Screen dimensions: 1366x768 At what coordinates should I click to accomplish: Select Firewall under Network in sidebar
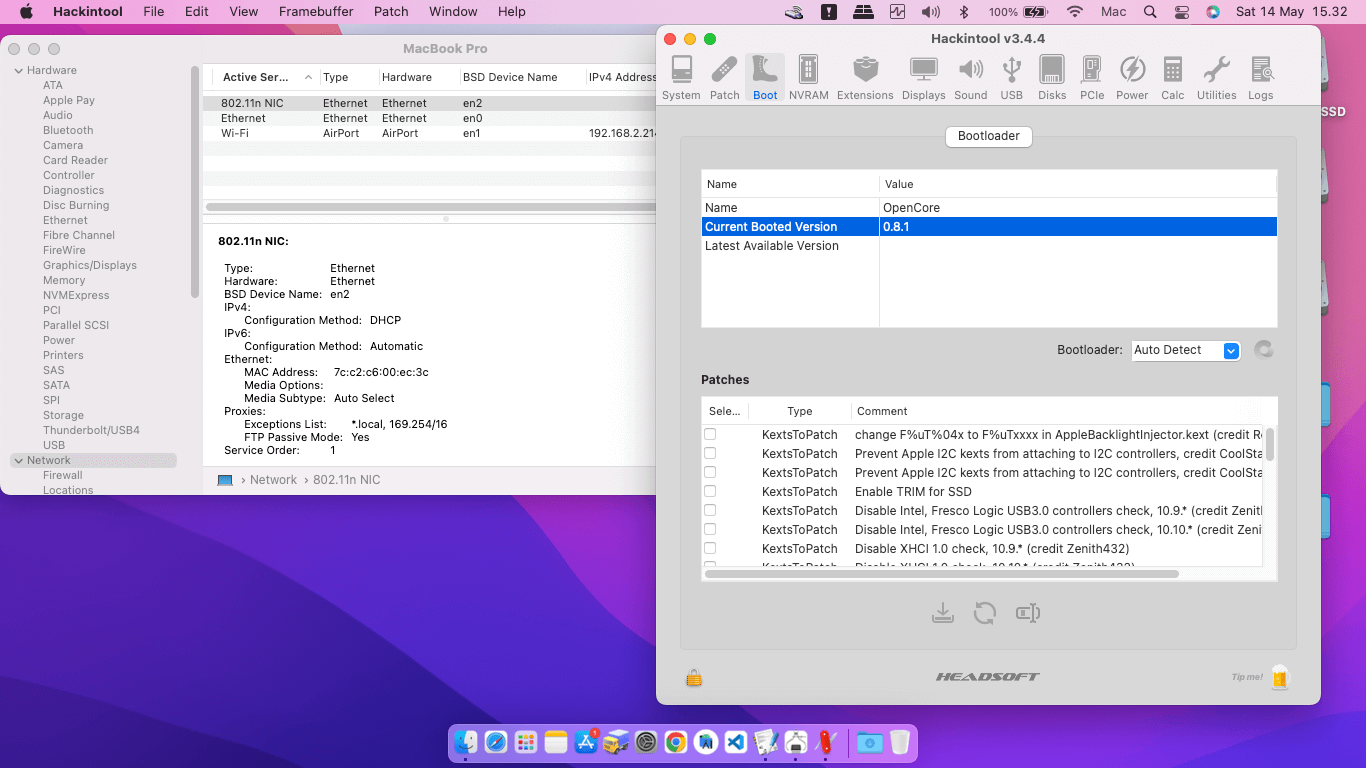click(63, 476)
